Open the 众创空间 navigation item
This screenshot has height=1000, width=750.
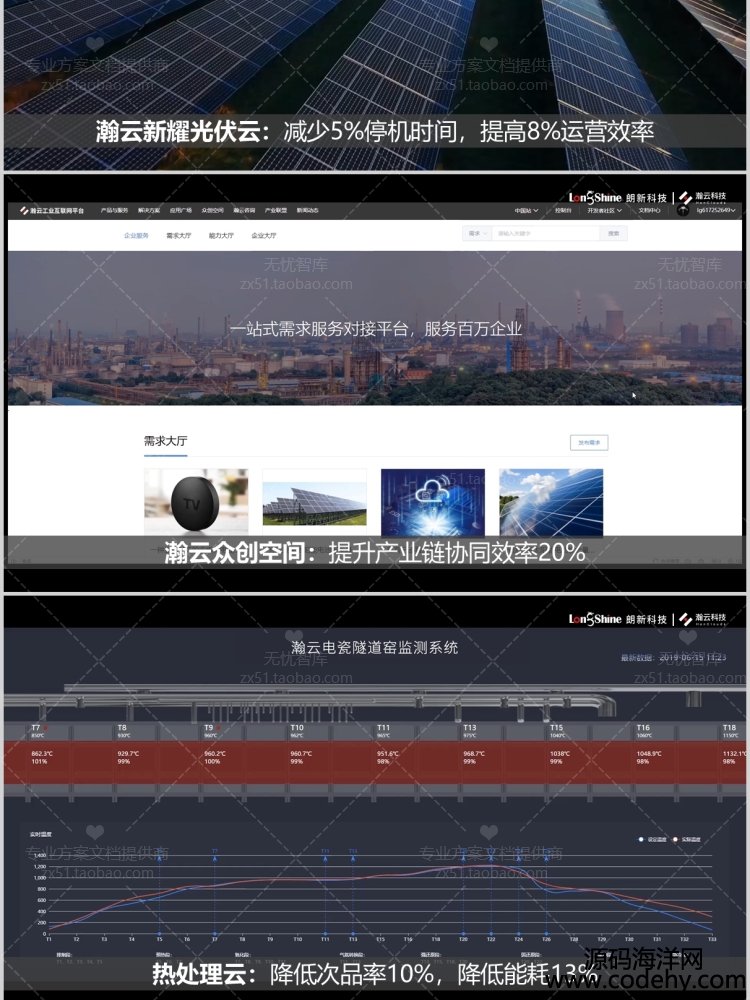click(x=212, y=210)
